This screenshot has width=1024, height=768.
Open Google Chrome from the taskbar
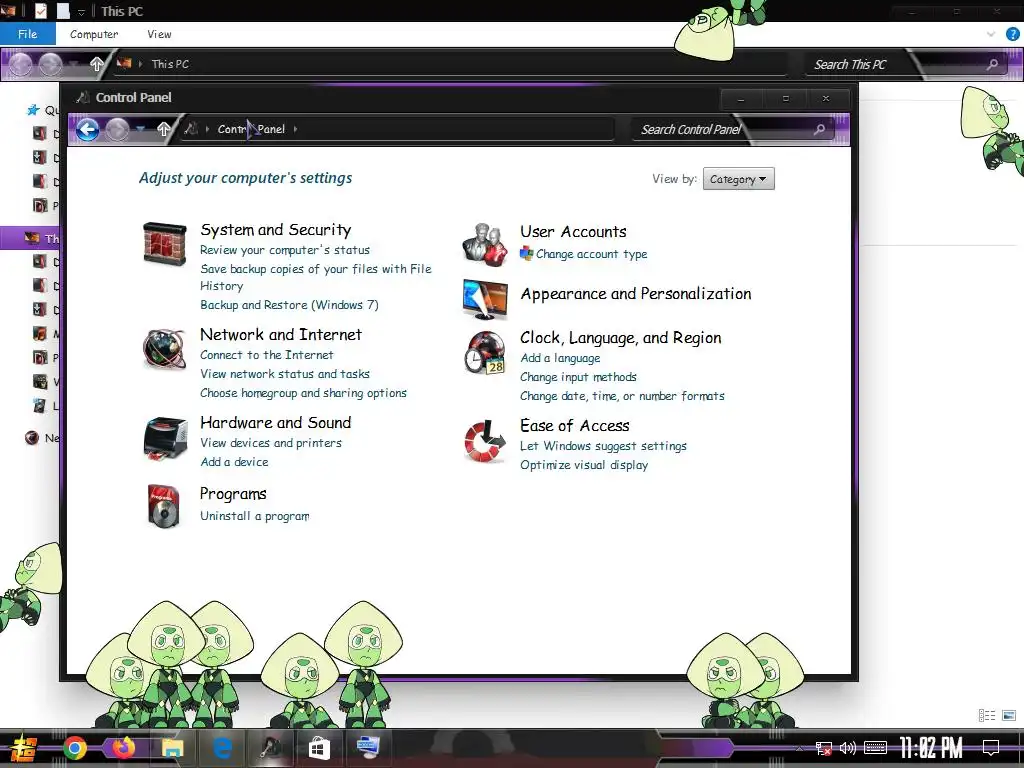tap(75, 748)
